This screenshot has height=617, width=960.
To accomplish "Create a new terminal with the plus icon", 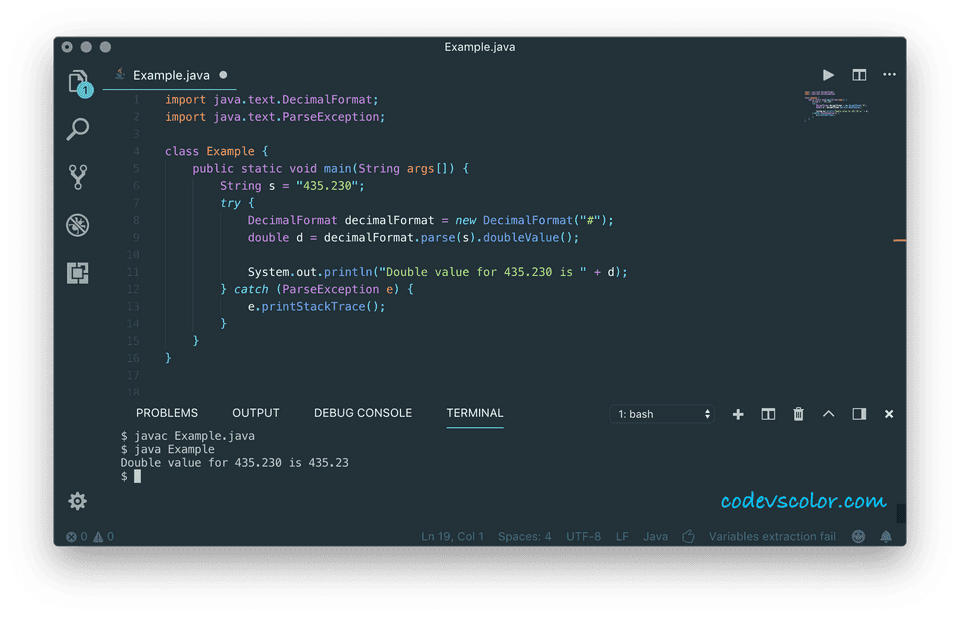I will click(738, 413).
